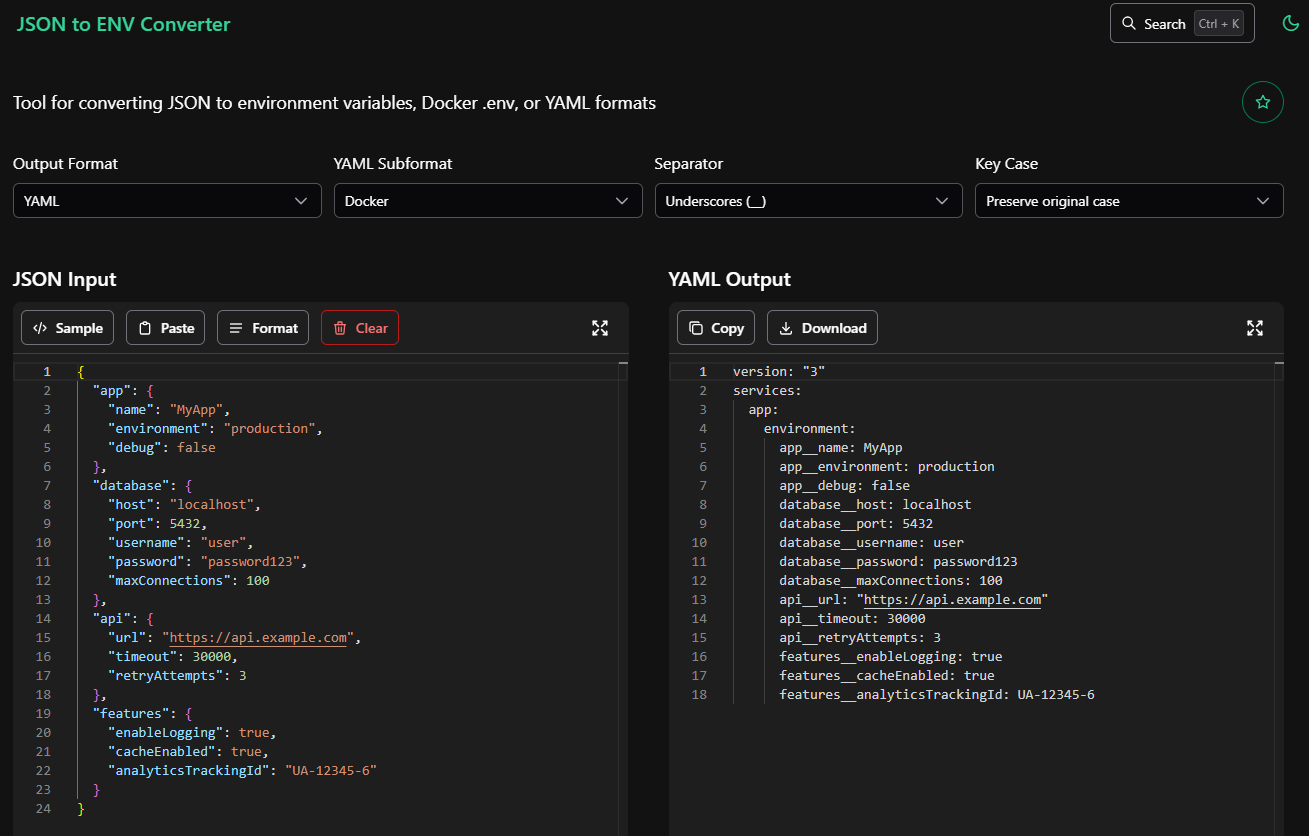The height and width of the screenshot is (836, 1309).
Task: Open the Separator dropdown showing Underscores
Action: point(808,200)
